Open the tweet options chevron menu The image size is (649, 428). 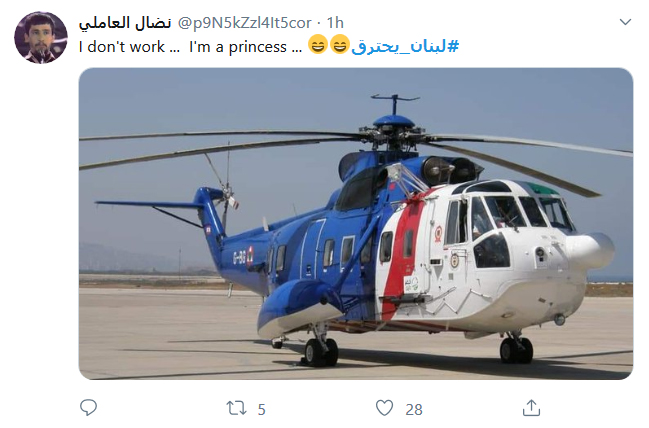(x=625, y=22)
